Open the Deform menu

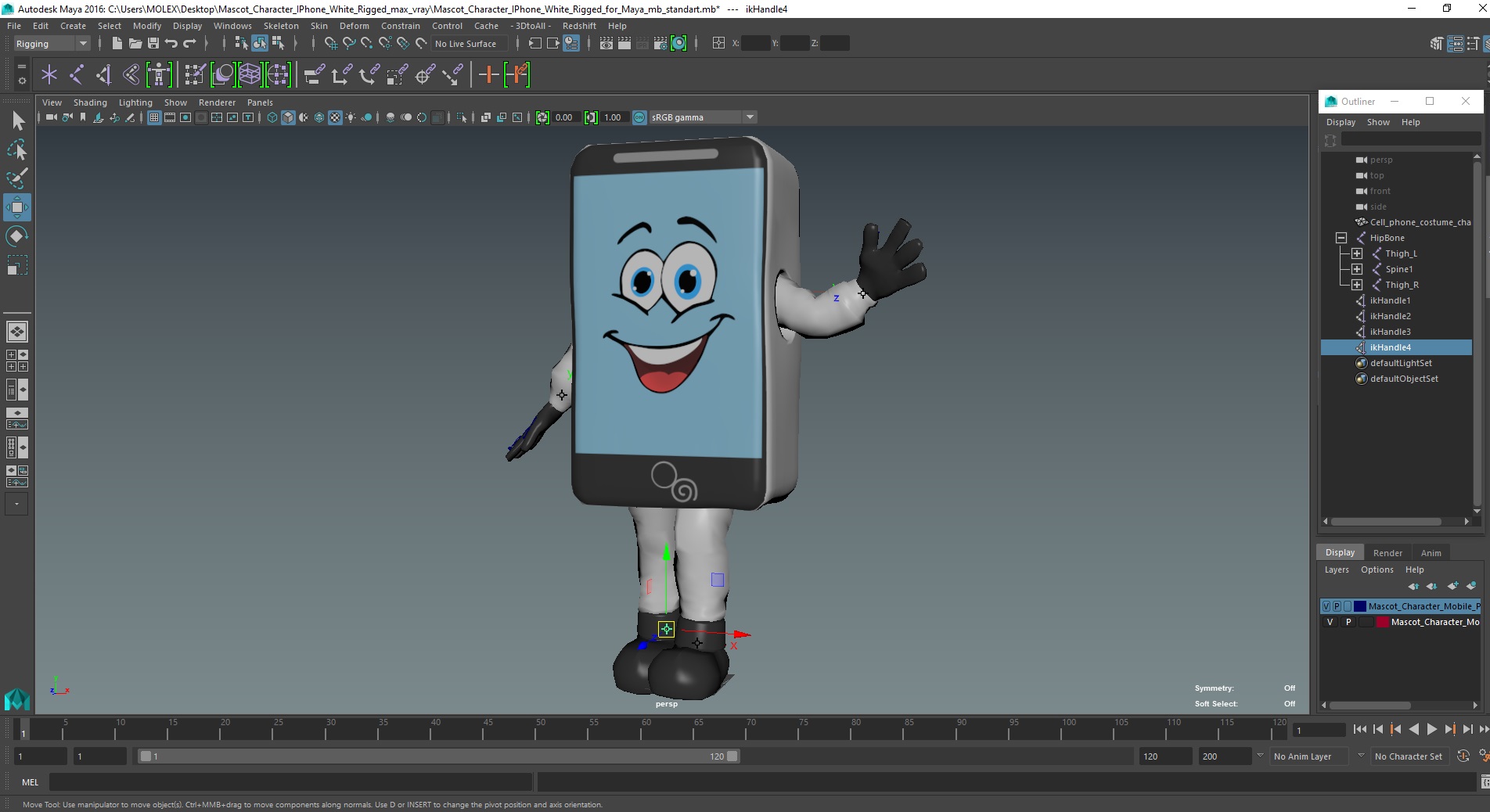point(354,26)
